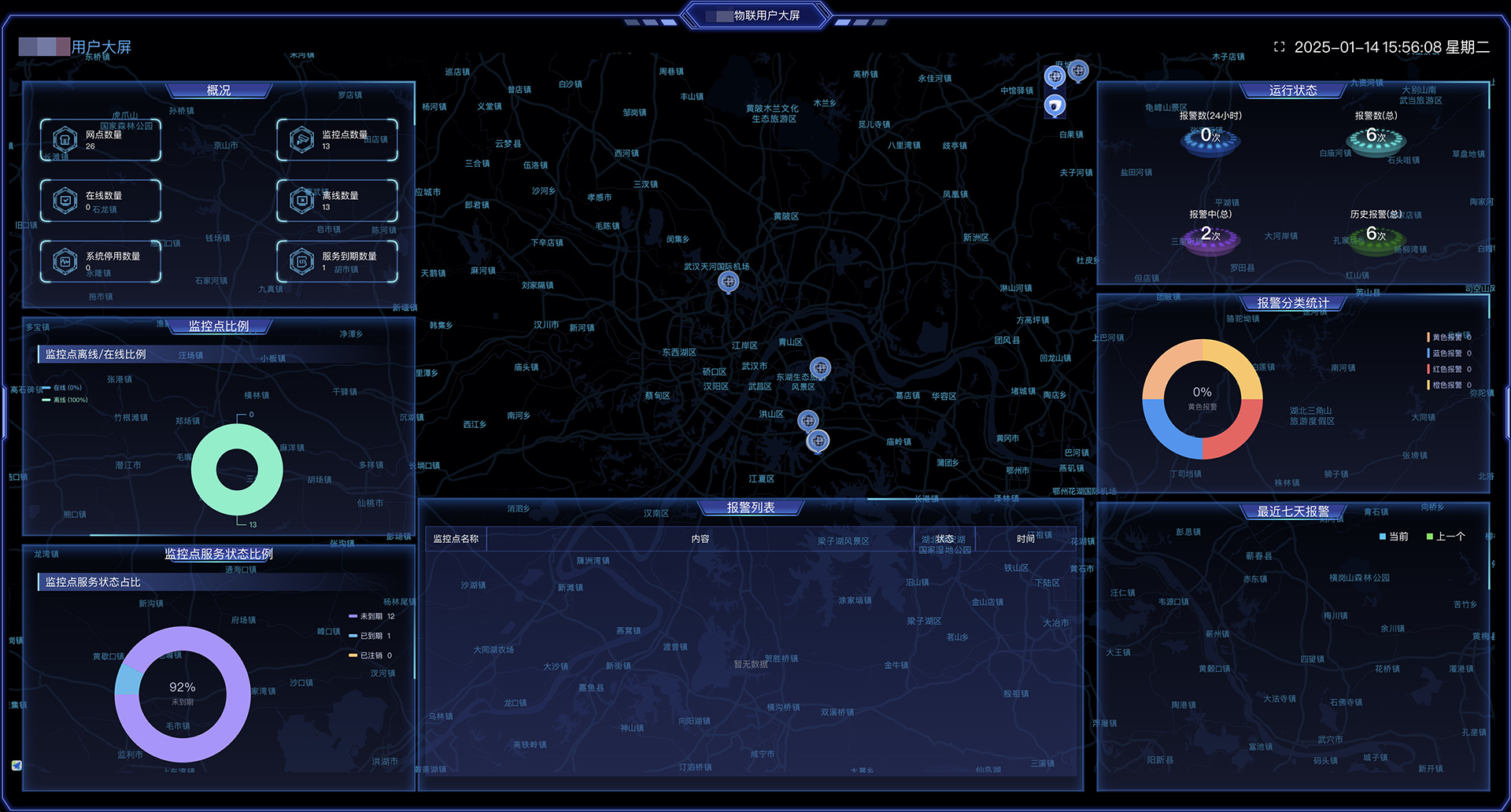Toggle the 离线 (100%) legend item
The image size is (1511, 812).
(66, 400)
